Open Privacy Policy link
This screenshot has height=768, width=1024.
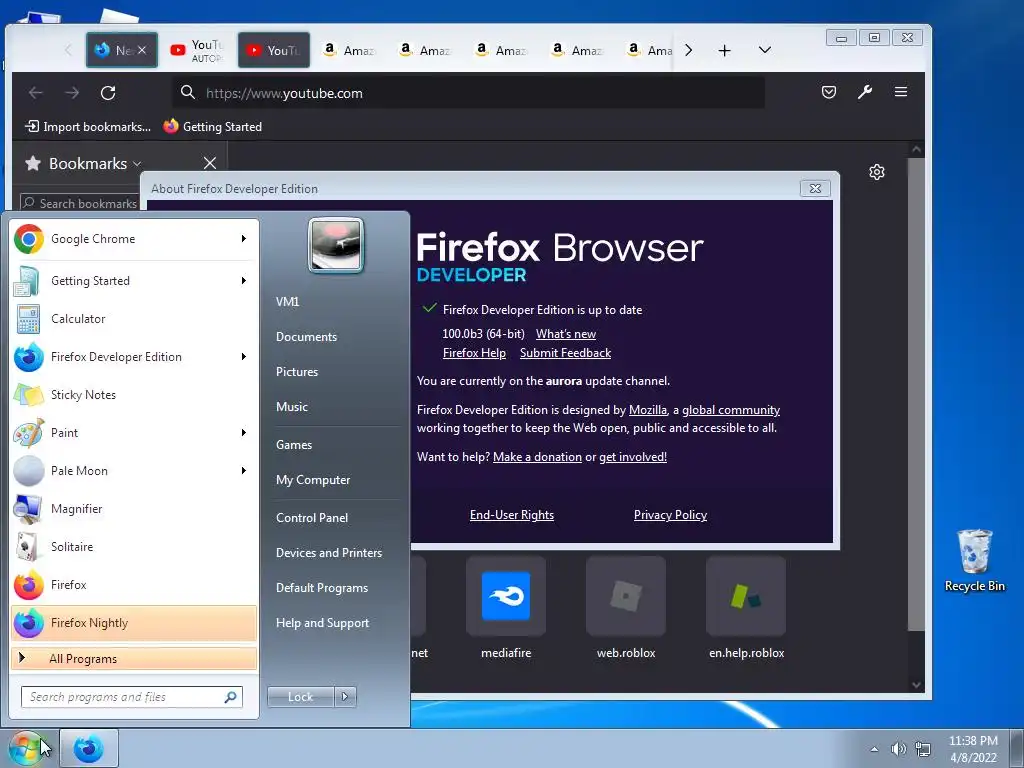tap(670, 515)
